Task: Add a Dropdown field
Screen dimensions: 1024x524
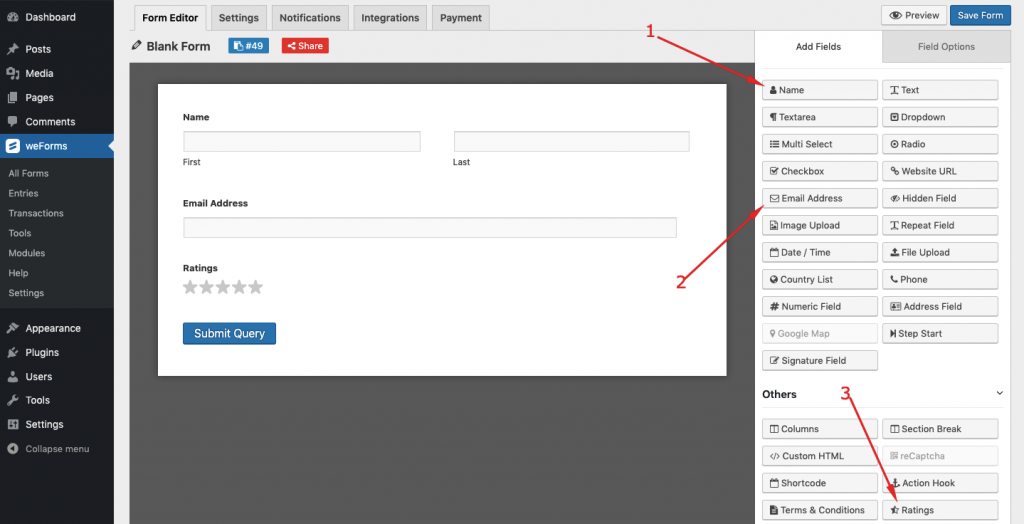Action: (940, 117)
